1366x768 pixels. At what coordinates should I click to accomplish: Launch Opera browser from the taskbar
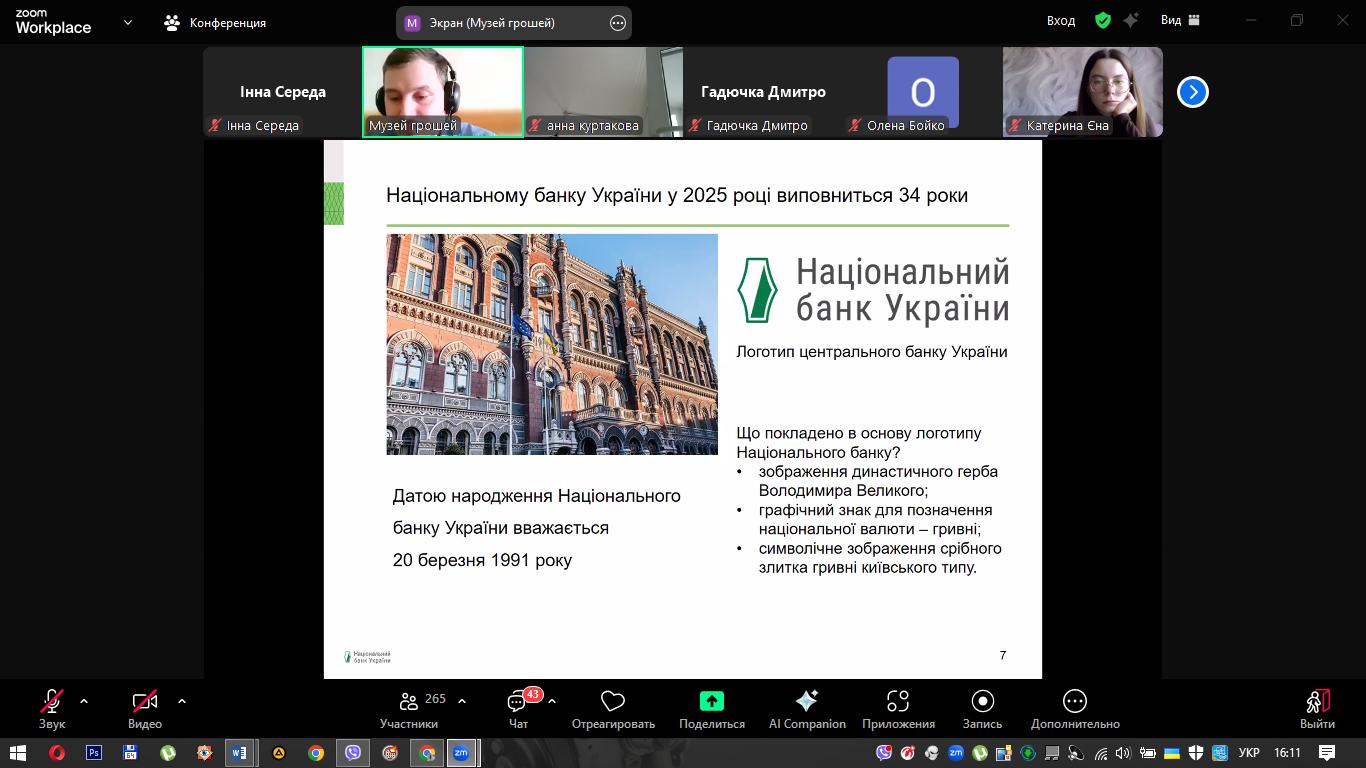[x=57, y=753]
